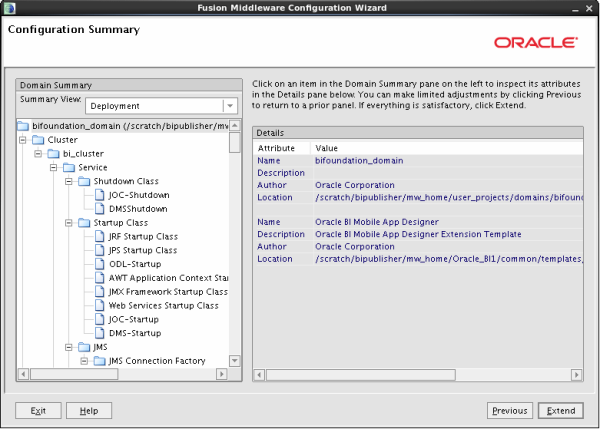600x429 pixels.
Task: Select the Web Services Startup Class icon
Action: pos(100,305)
